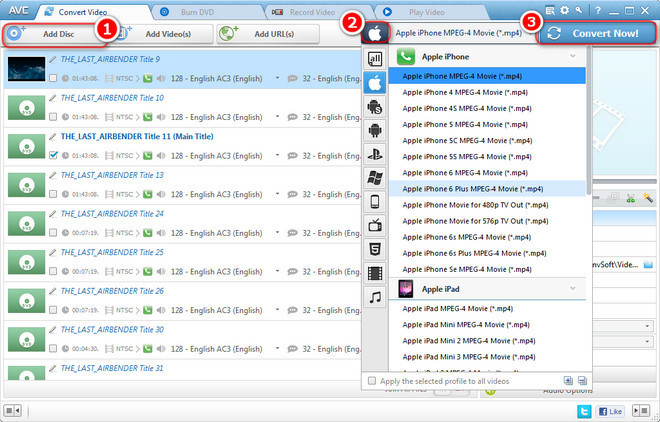Switch to the Record Video tab
The height and width of the screenshot is (422, 660).
pyautogui.click(x=318, y=12)
